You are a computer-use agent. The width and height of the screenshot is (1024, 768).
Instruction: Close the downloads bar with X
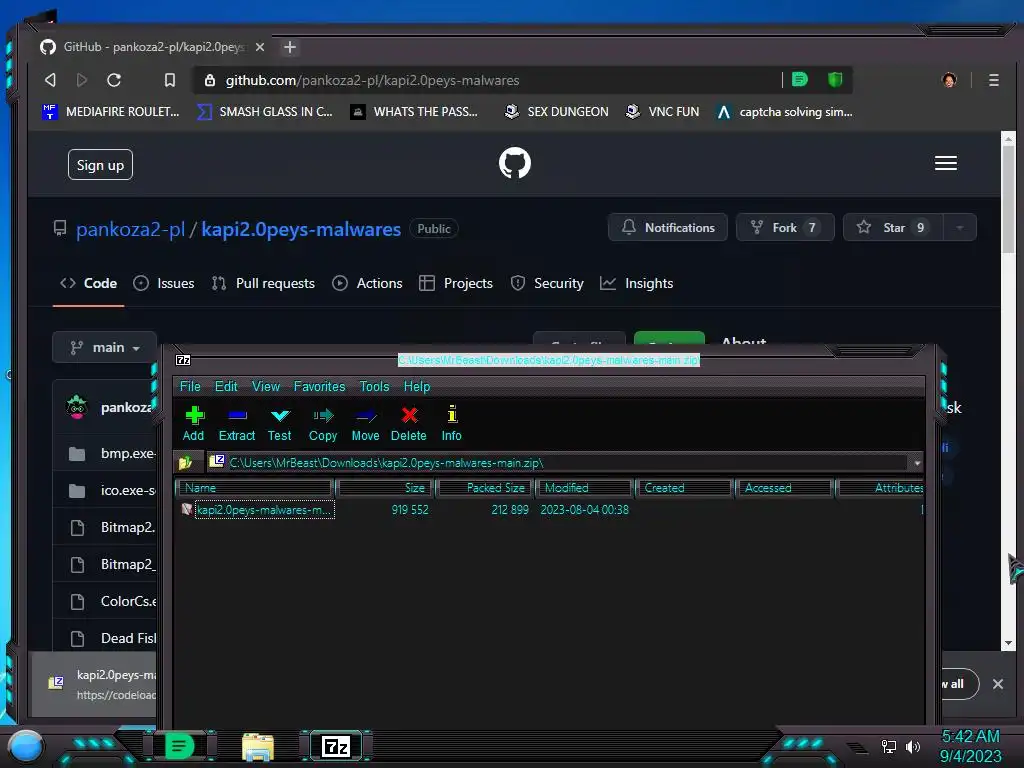[997, 684]
